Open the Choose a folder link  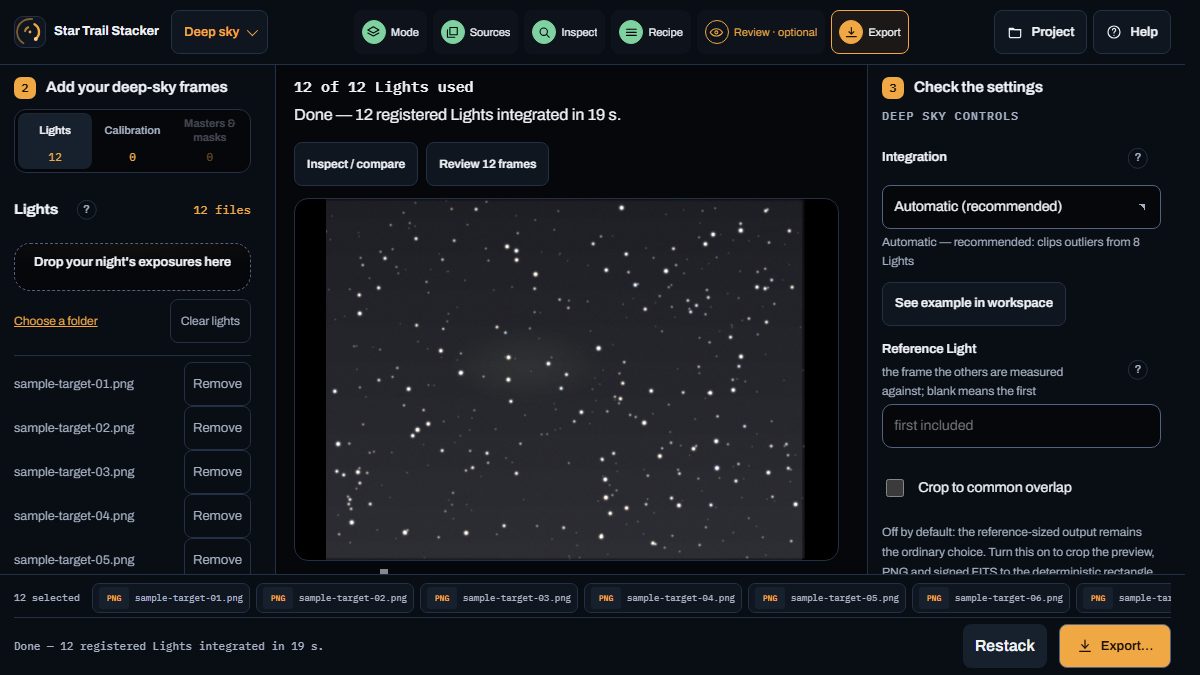(56, 321)
